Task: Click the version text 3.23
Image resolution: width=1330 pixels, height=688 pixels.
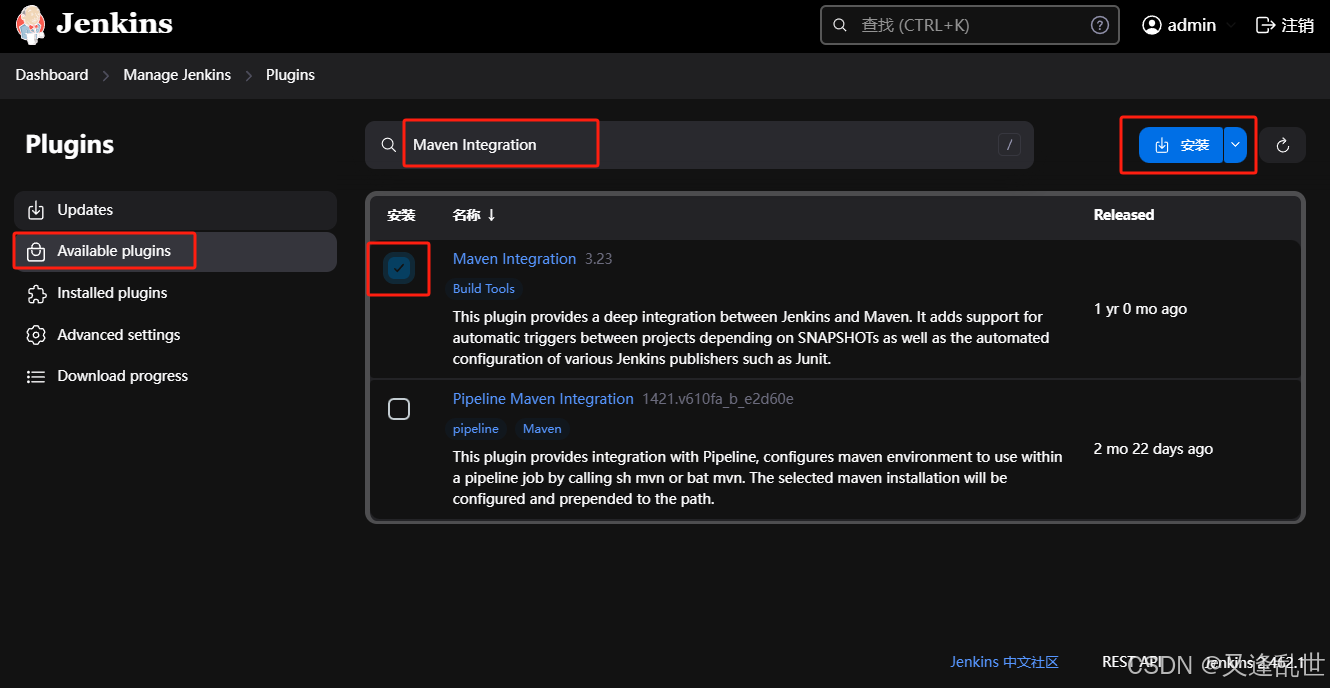Action: [598, 259]
